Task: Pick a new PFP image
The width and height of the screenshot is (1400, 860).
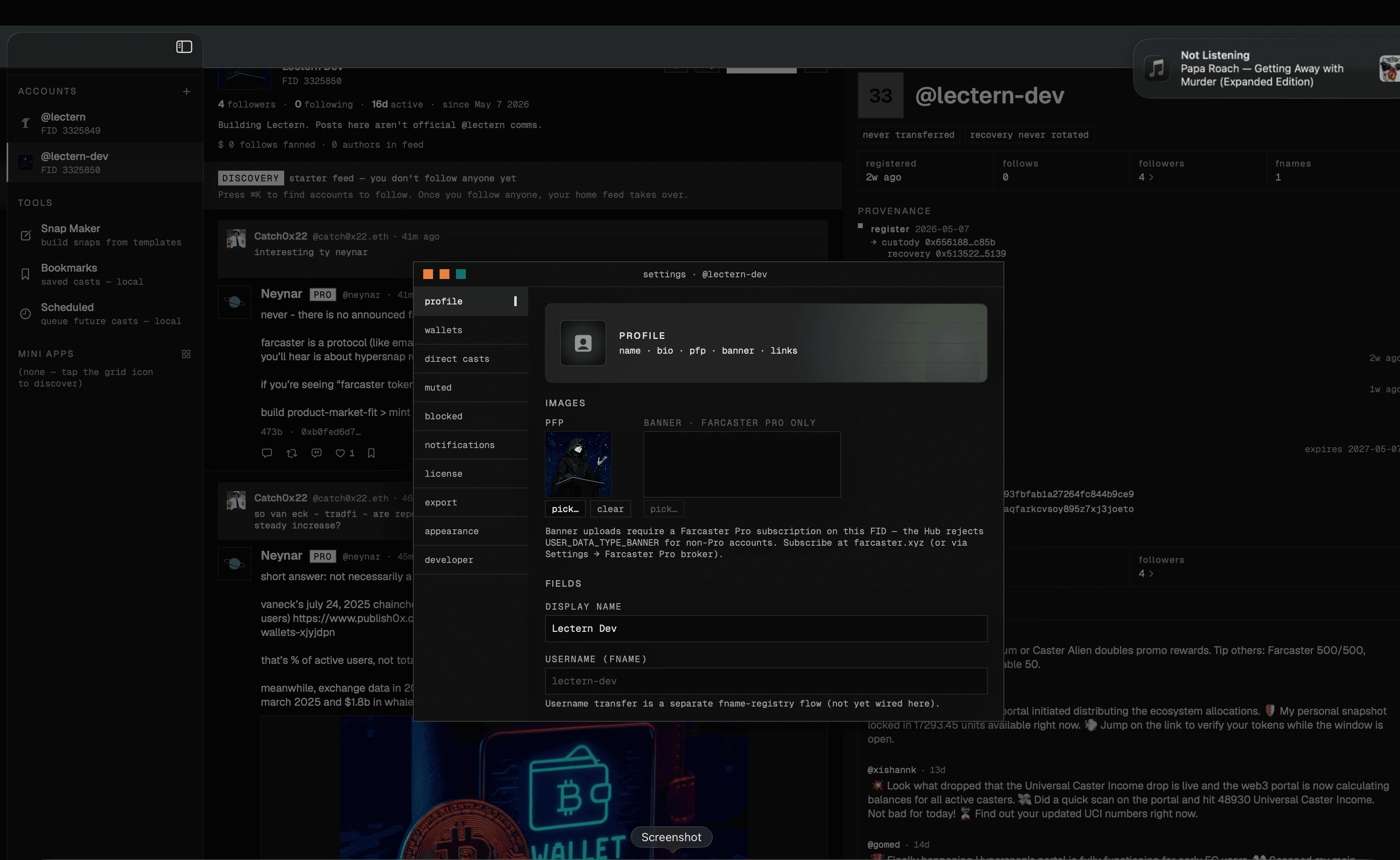Action: pyautogui.click(x=565, y=509)
